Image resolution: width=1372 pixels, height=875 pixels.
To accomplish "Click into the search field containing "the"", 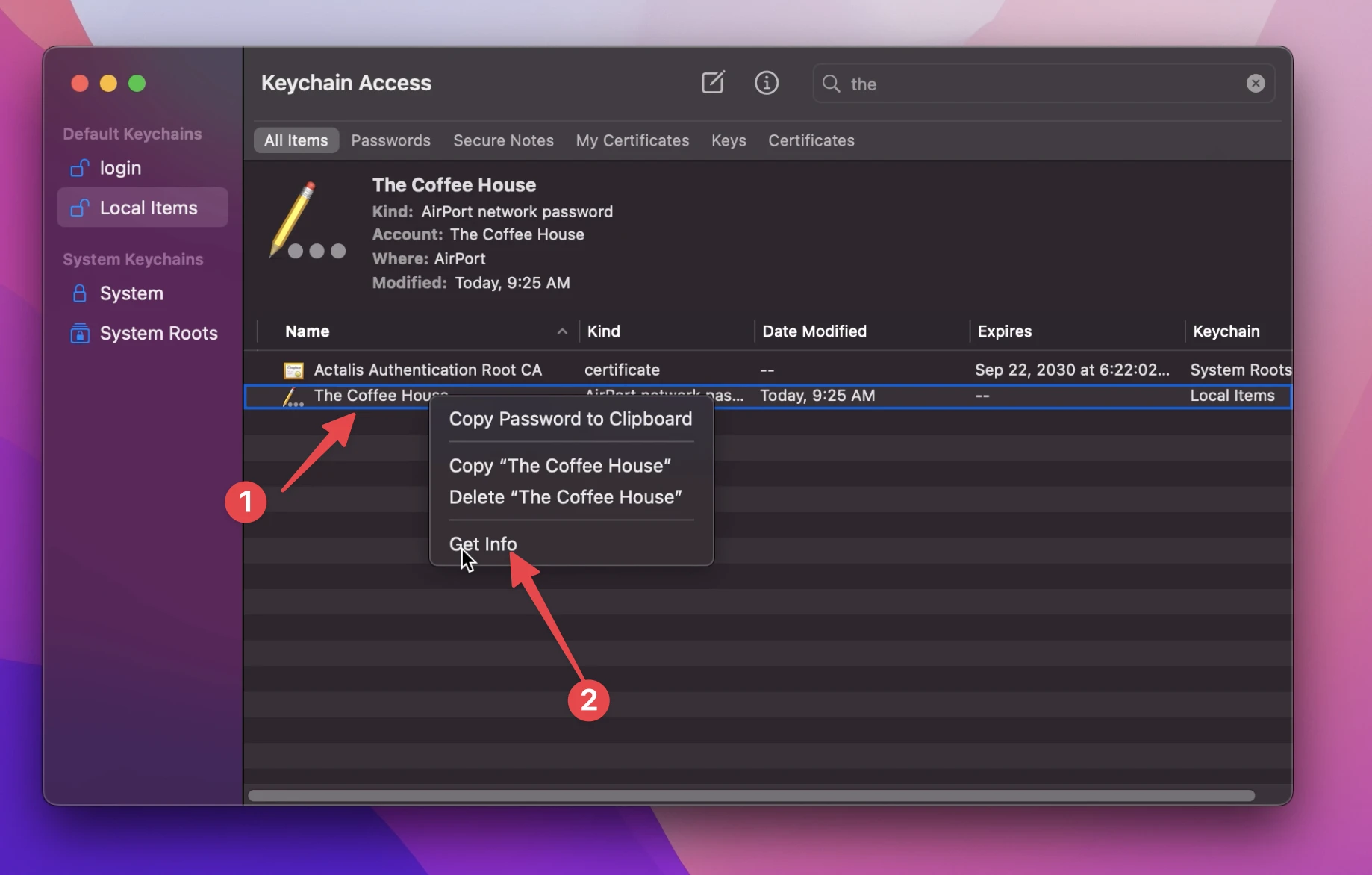I will click(1043, 83).
